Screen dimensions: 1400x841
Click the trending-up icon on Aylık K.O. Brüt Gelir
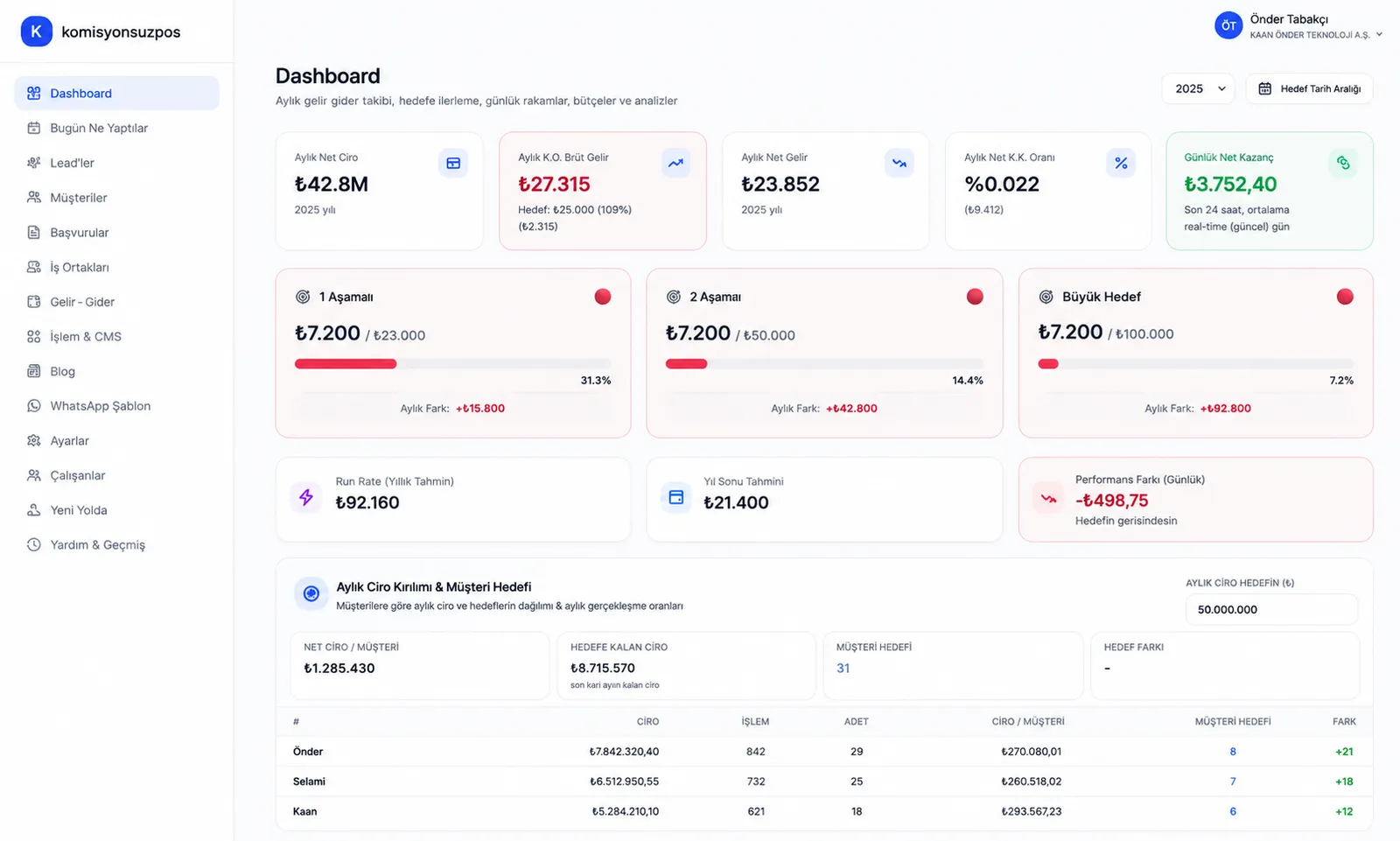click(x=675, y=163)
